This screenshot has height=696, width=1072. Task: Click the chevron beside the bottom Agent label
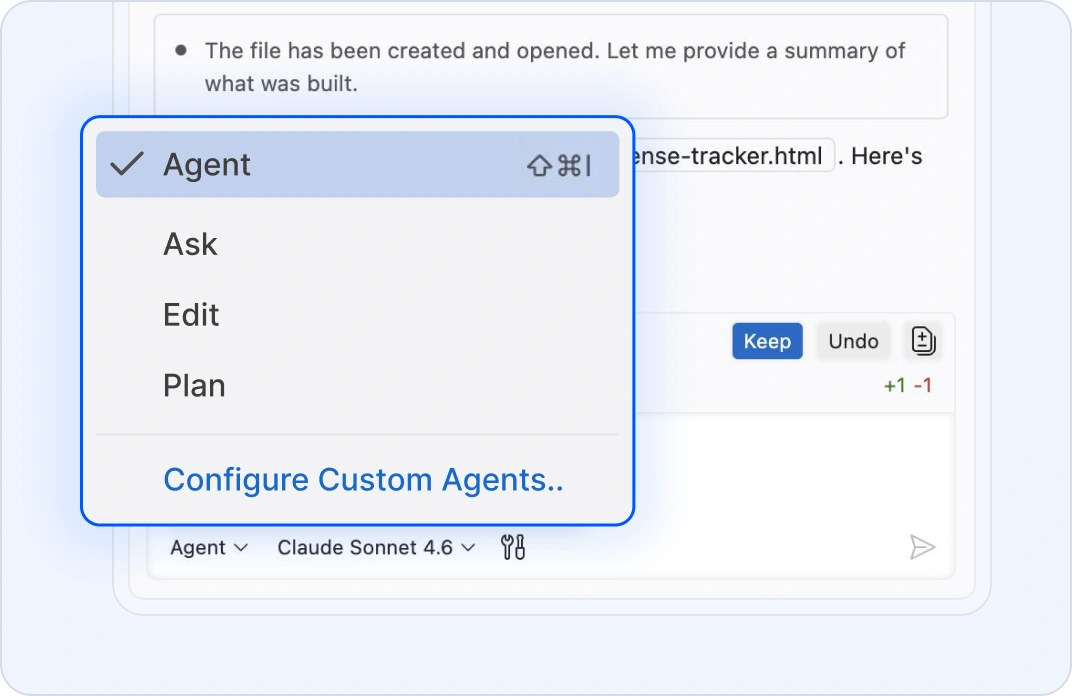click(240, 548)
